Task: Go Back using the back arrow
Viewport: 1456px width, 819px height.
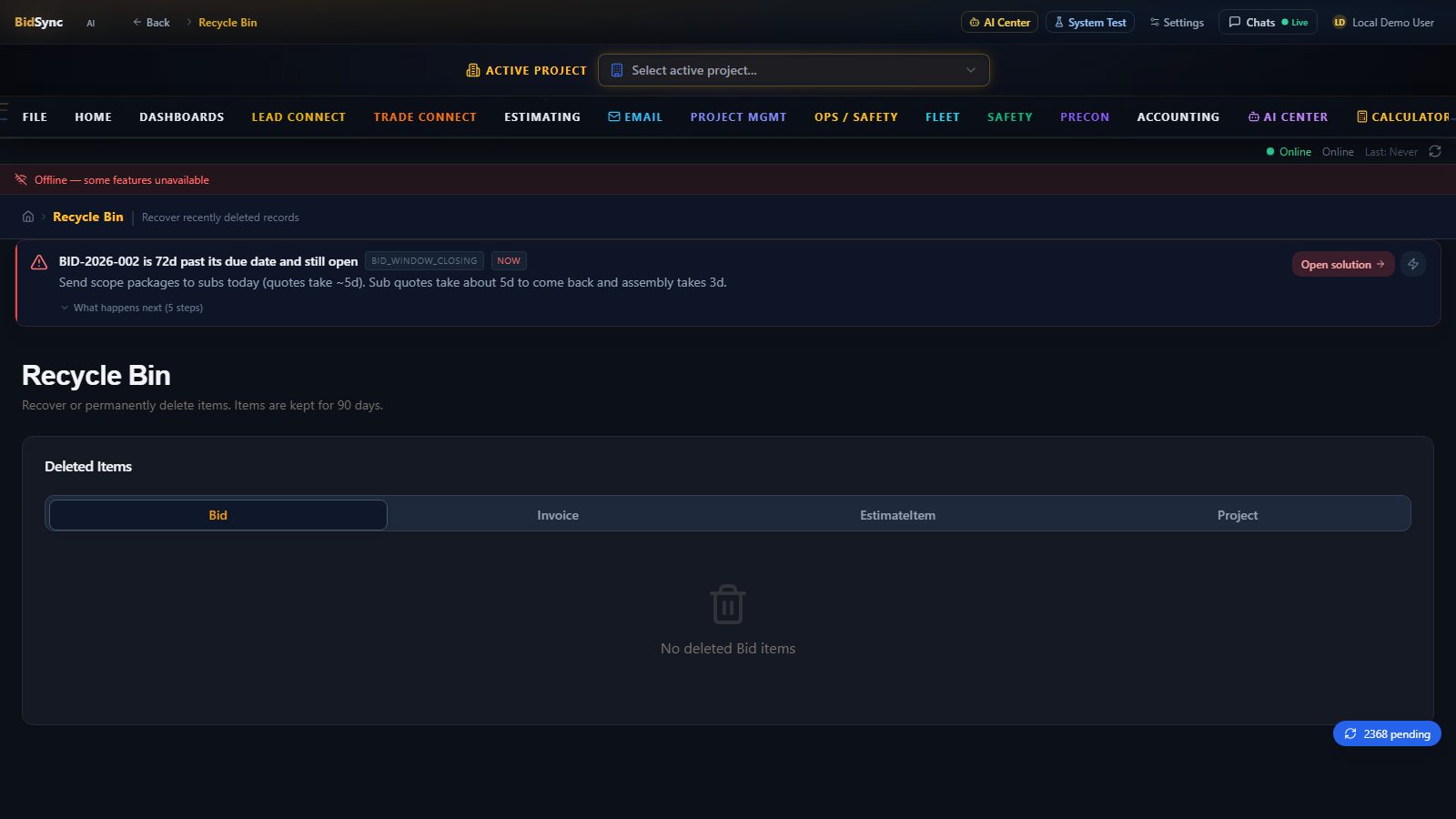Action: pyautogui.click(x=151, y=22)
